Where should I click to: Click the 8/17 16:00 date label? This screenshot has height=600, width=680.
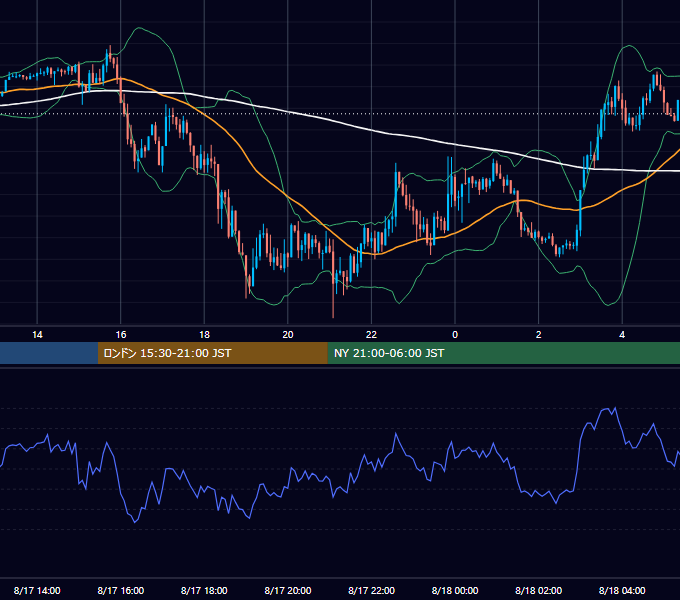[121, 590]
